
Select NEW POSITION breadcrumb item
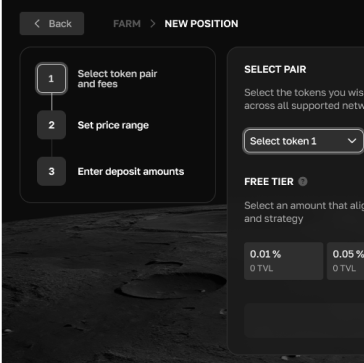[201, 24]
